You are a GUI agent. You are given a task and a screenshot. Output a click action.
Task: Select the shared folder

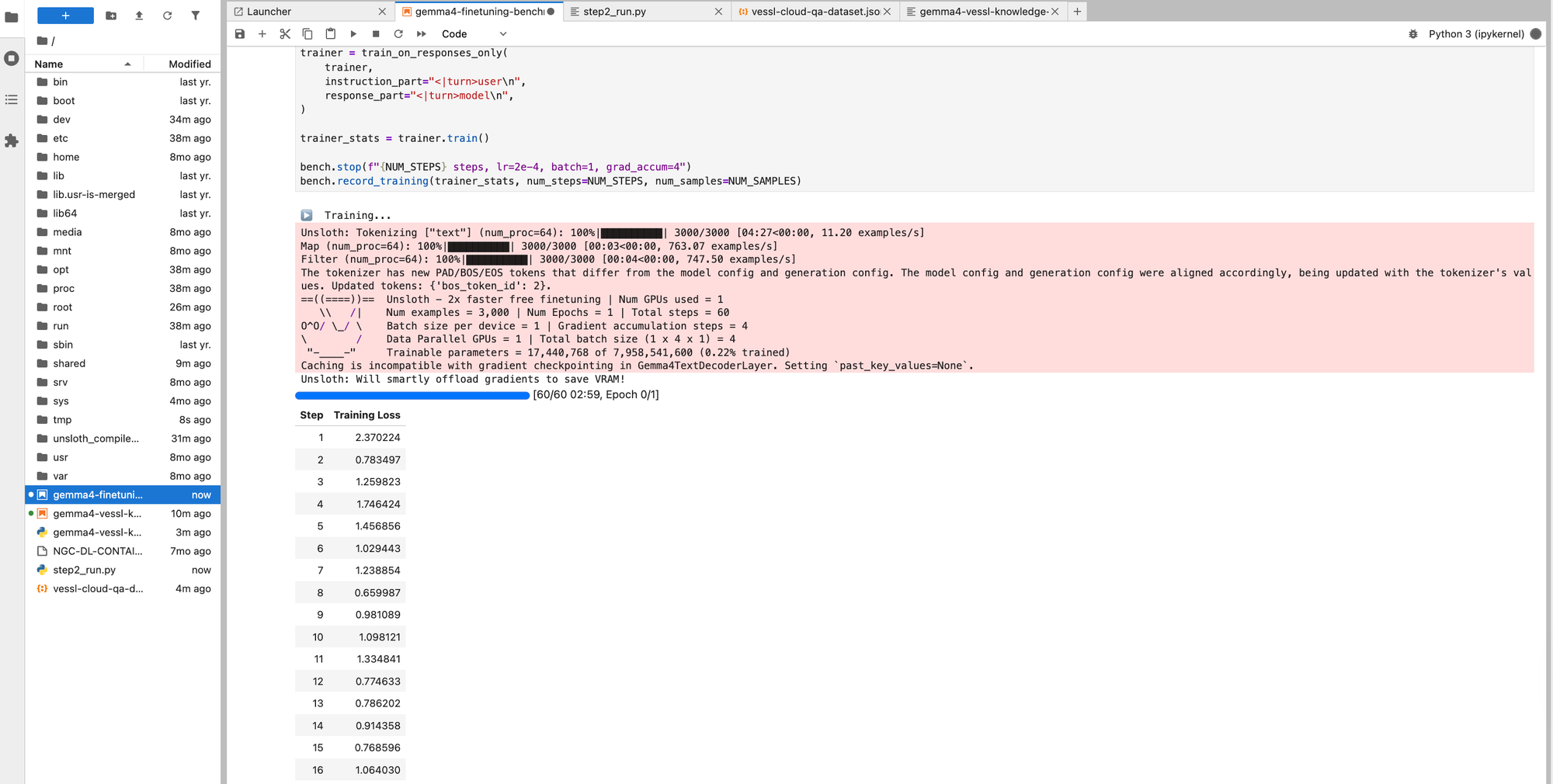click(x=123, y=363)
